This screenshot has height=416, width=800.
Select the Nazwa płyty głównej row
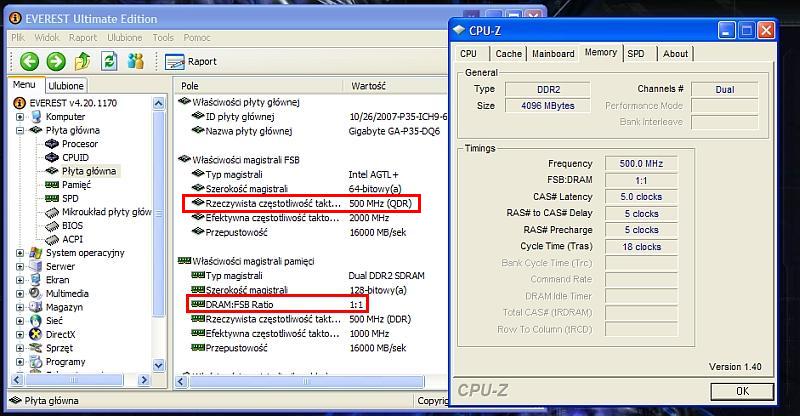point(315,131)
